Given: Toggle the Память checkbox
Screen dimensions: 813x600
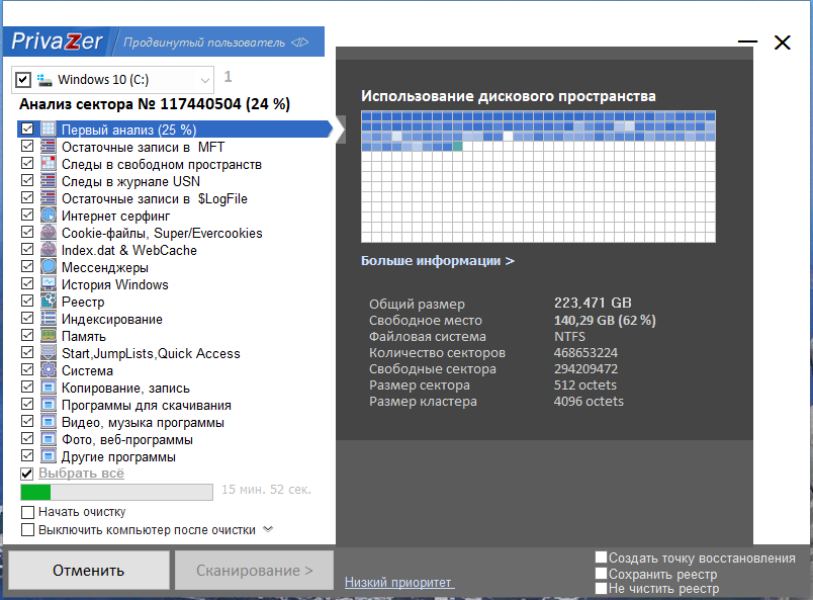Looking at the screenshot, I should (x=27, y=335).
